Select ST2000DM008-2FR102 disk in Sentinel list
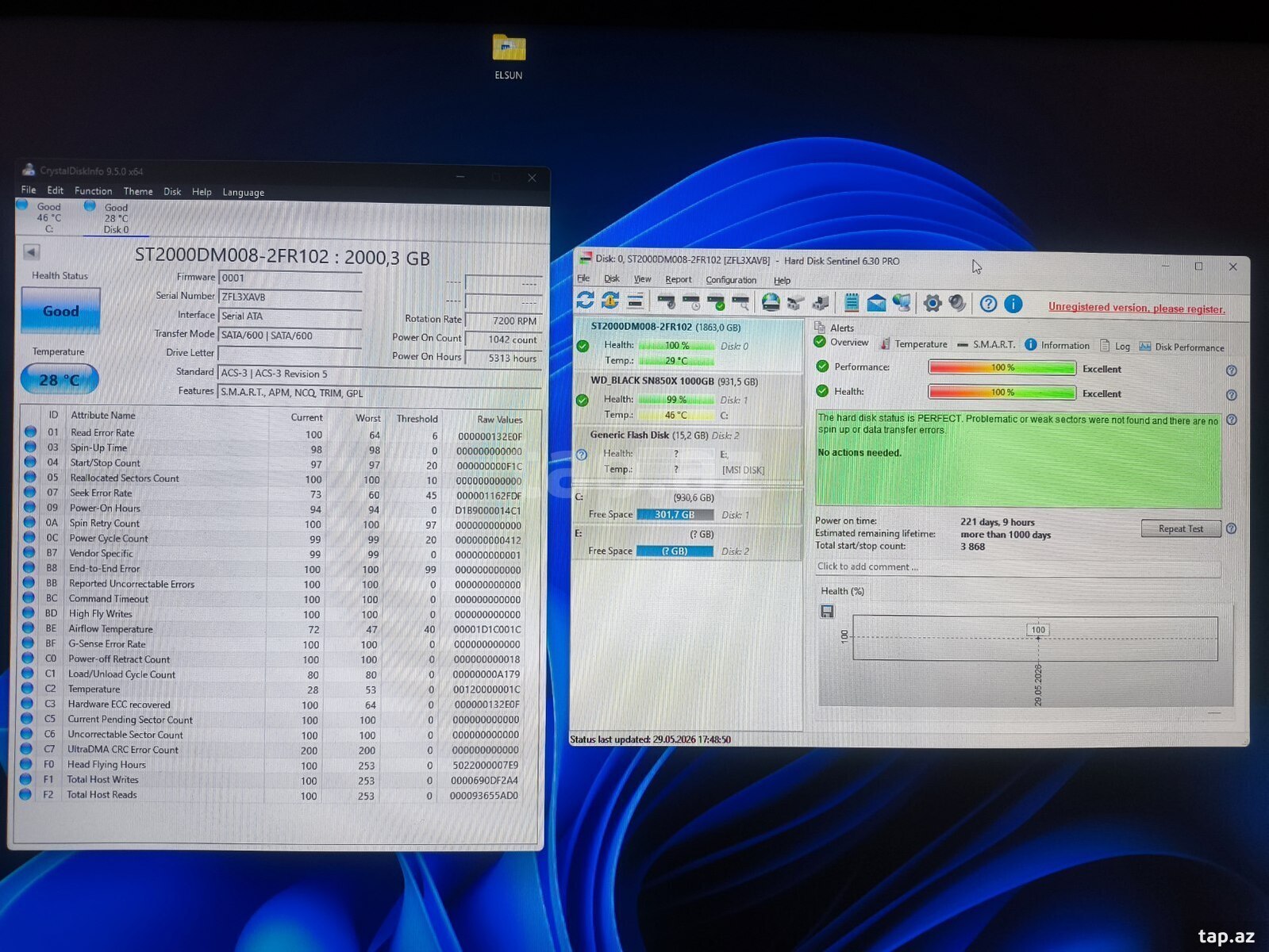The image size is (1269, 952). (x=686, y=344)
